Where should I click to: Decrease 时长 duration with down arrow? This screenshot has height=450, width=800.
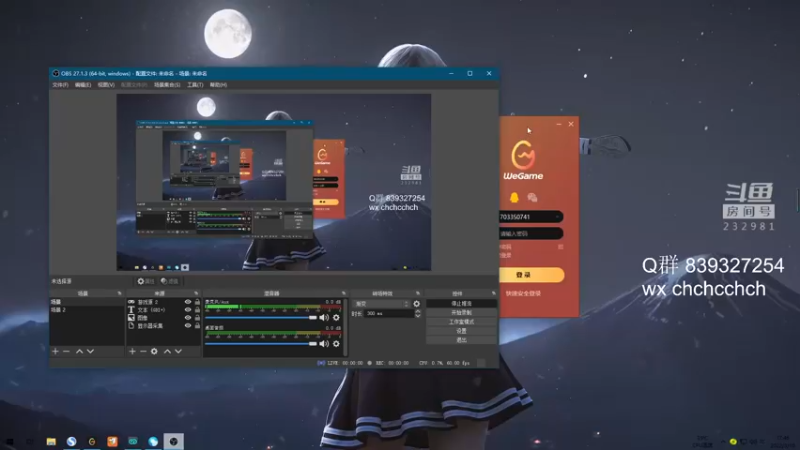point(418,316)
